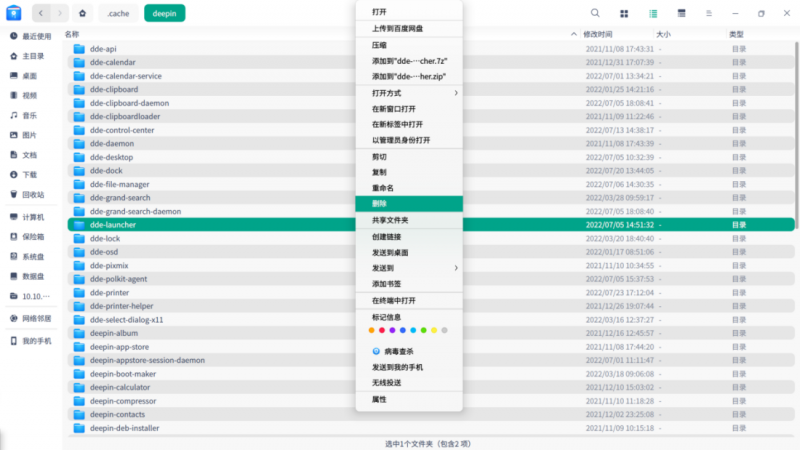Click the deepin breadcrumb

164,13
